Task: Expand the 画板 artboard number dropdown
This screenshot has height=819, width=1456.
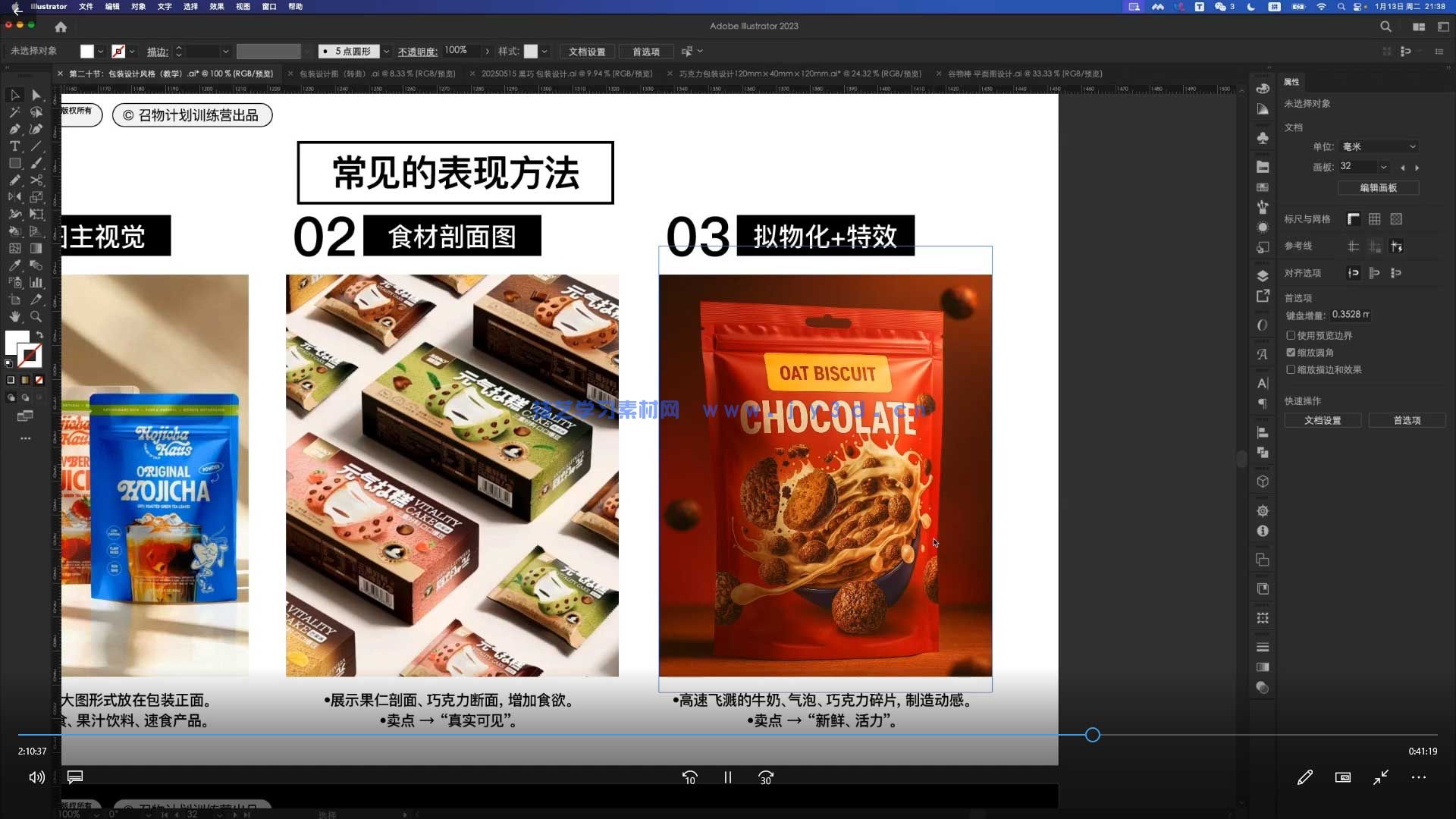Action: point(1385,167)
